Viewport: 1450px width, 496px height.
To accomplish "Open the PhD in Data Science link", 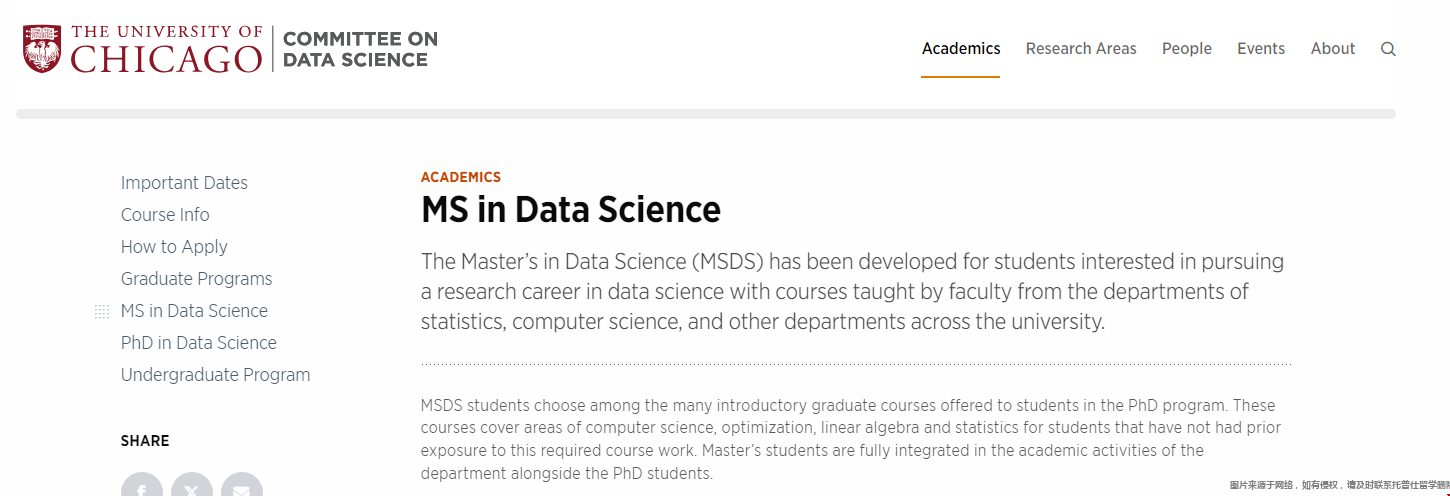I will point(198,343).
